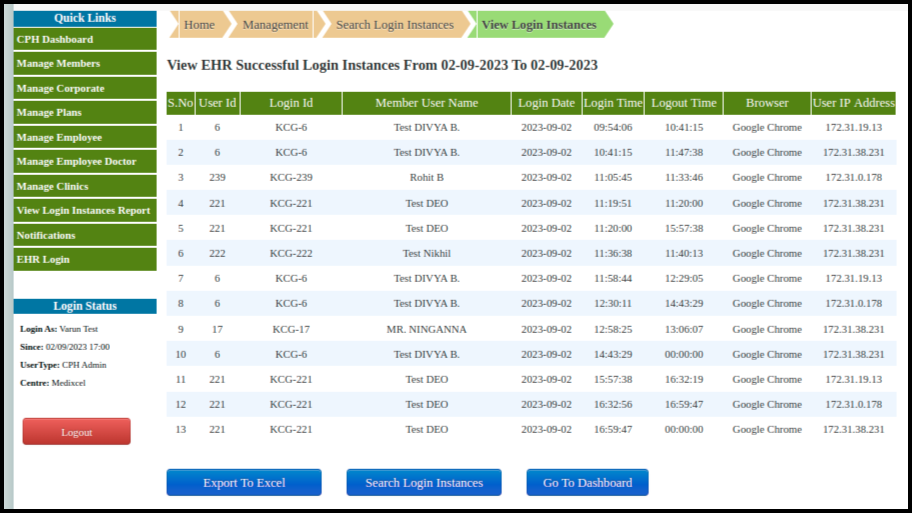The height and width of the screenshot is (513, 912).
Task: Click View Login Instances breadcrumb
Action: click(539, 25)
